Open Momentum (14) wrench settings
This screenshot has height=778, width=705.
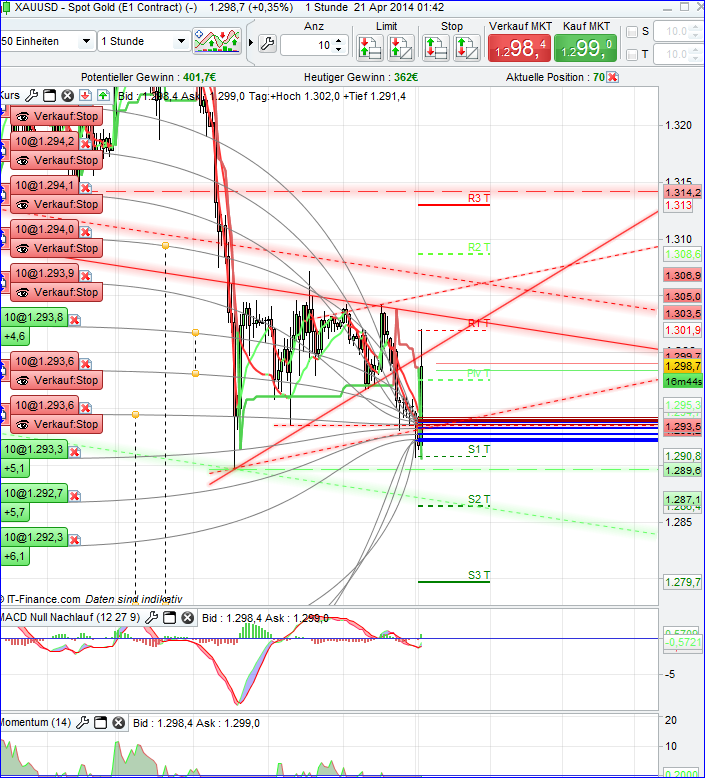[82, 723]
